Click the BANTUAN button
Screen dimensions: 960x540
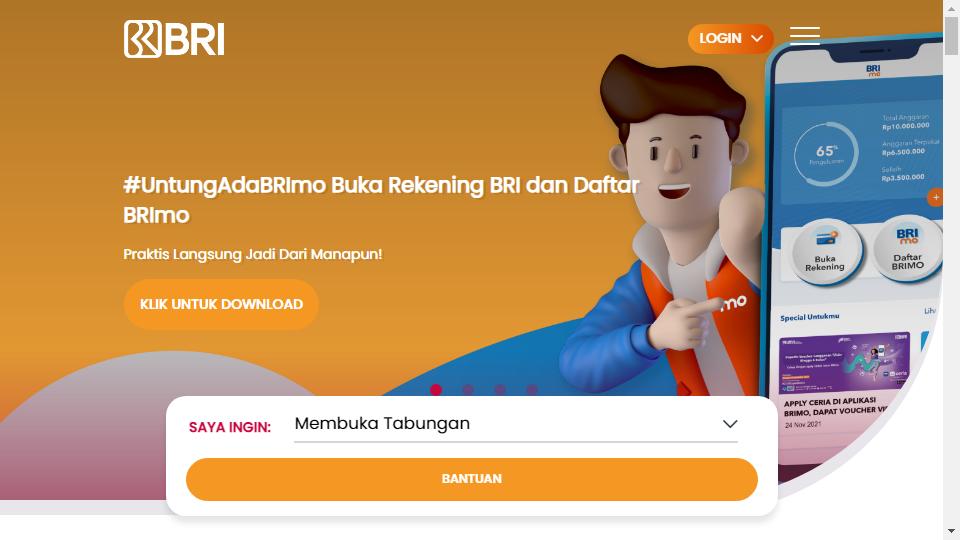click(x=471, y=479)
